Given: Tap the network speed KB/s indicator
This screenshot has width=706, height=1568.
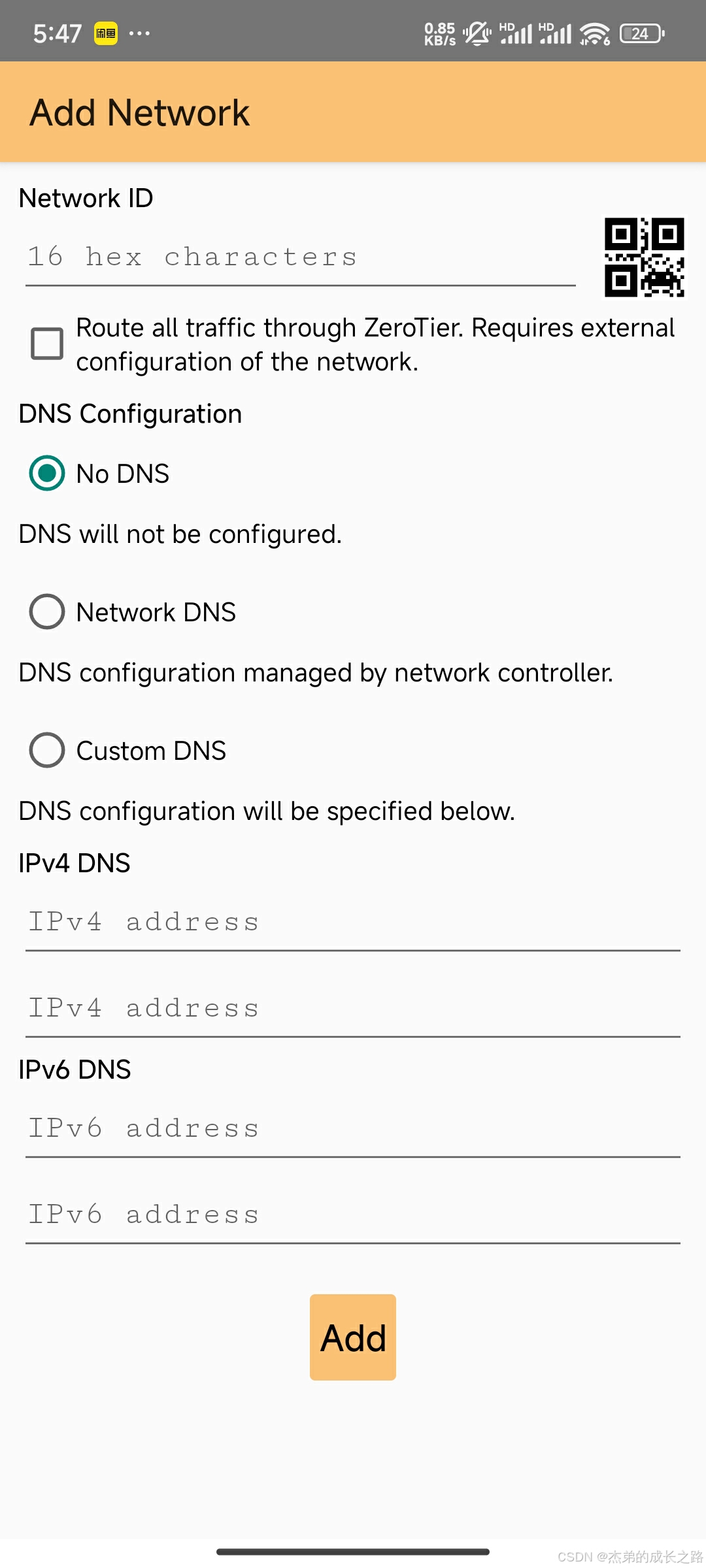Looking at the screenshot, I should click(x=440, y=33).
